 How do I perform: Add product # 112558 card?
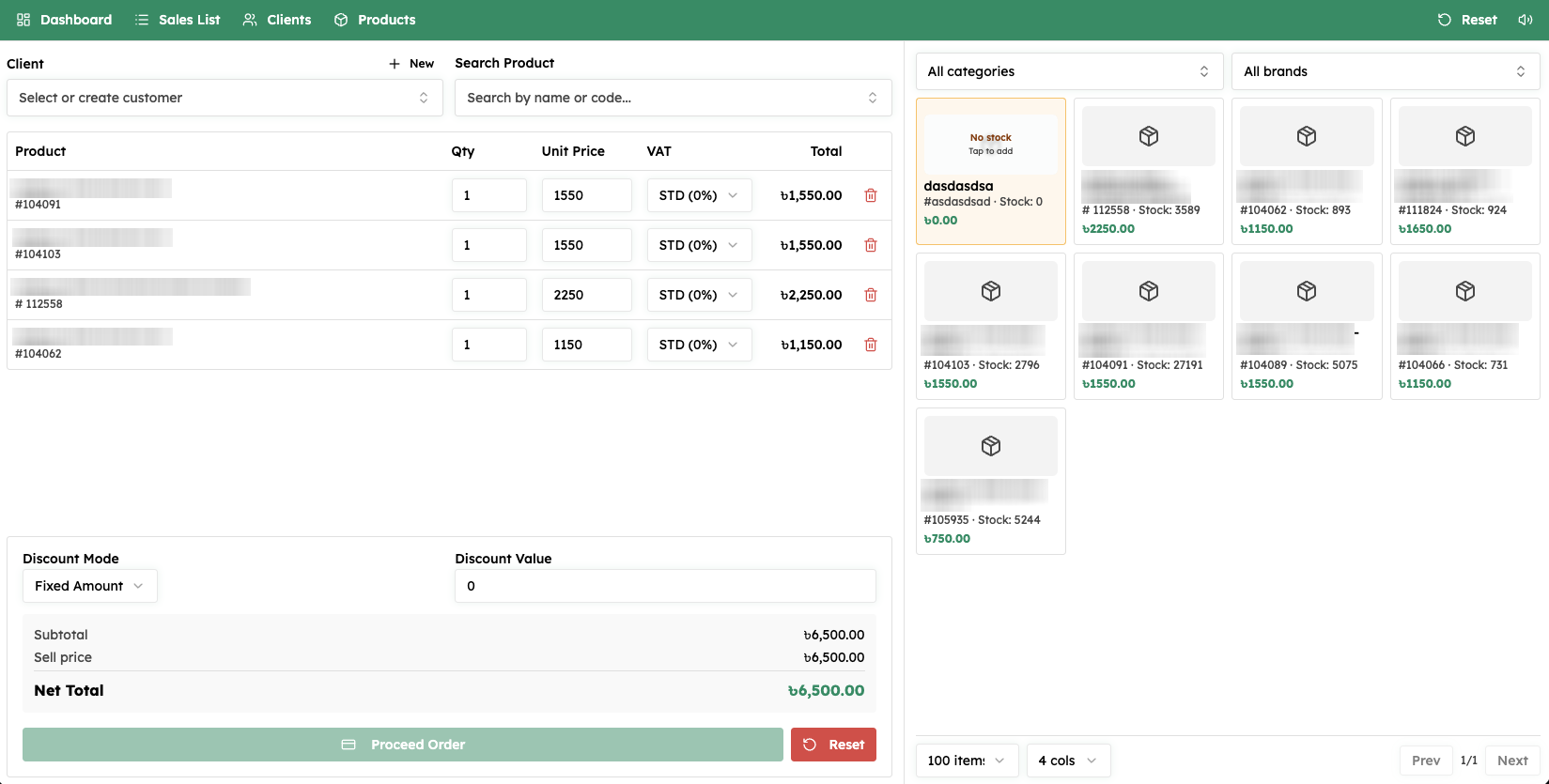coord(1149,171)
